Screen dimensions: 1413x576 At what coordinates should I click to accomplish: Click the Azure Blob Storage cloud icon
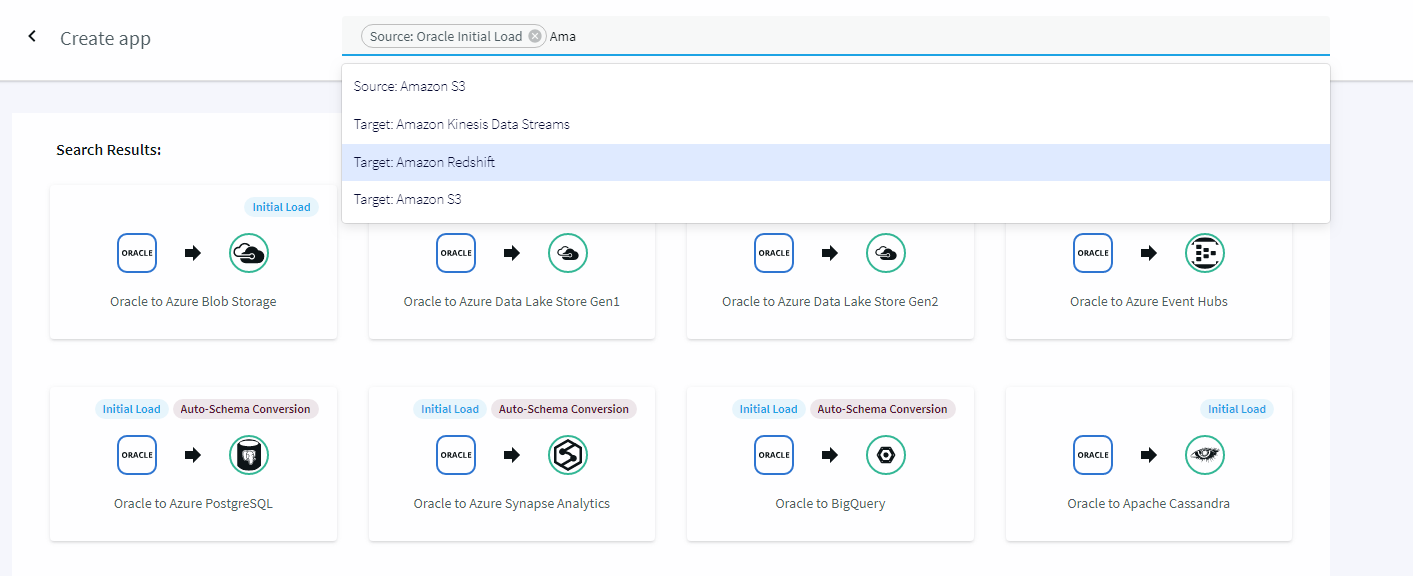point(249,253)
